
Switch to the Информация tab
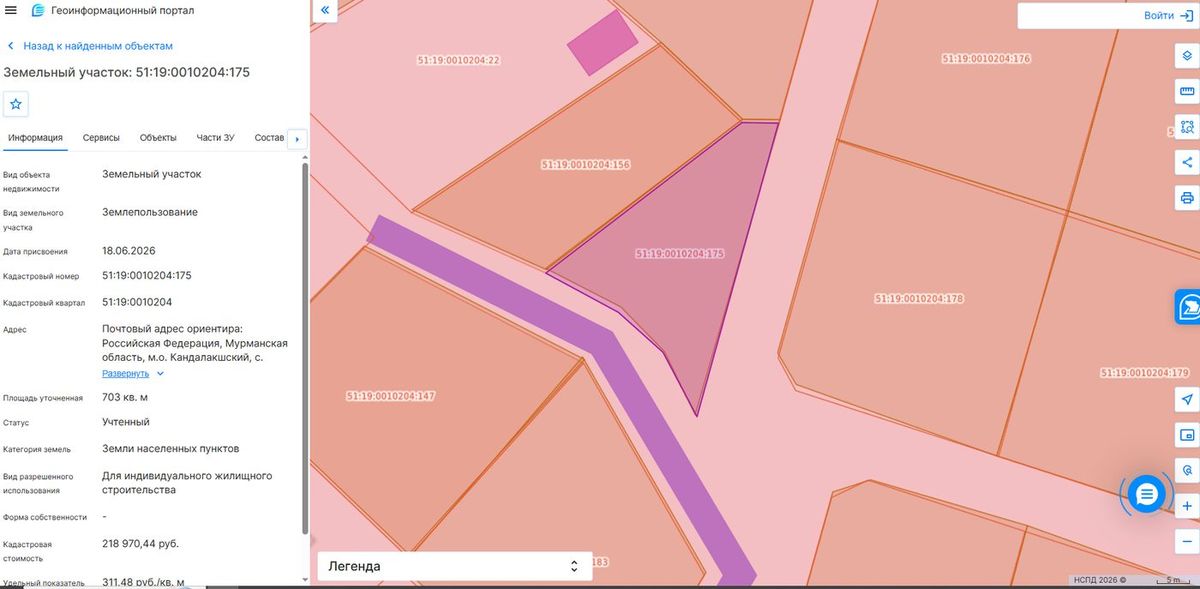pyautogui.click(x=35, y=138)
